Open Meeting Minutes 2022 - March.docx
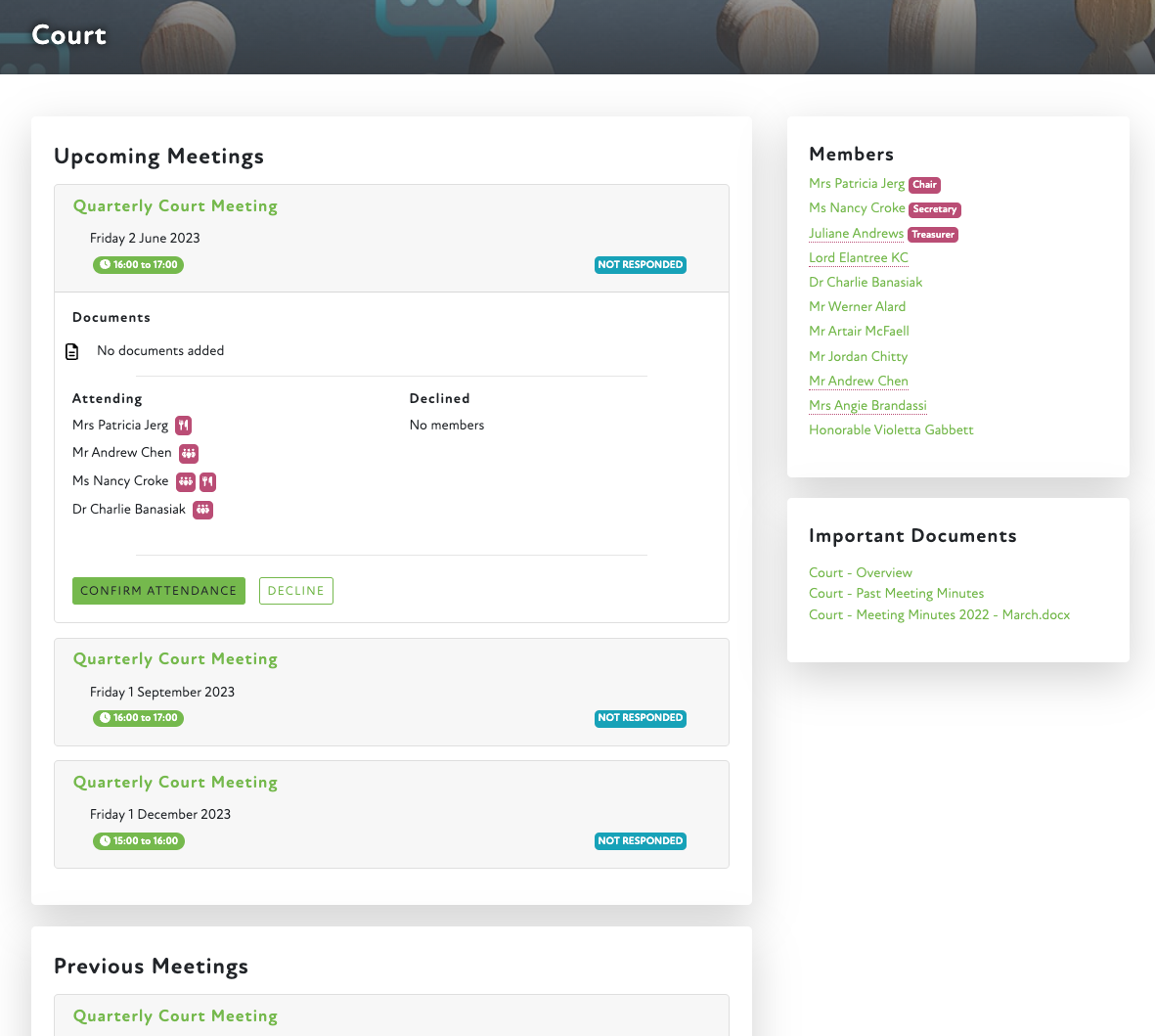Viewport: 1155px width, 1036px height. coord(939,615)
